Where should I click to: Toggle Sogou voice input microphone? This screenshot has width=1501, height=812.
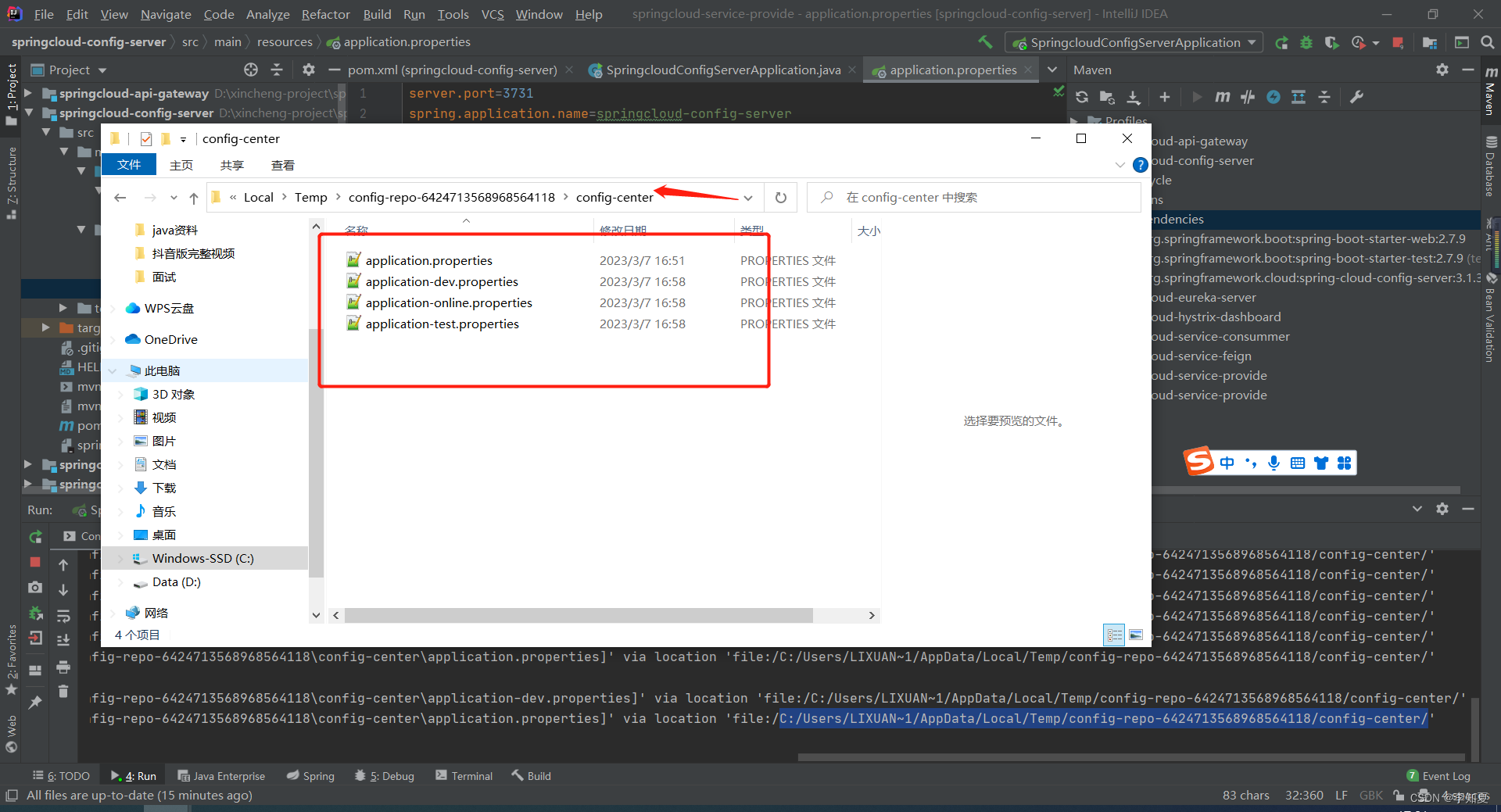click(x=1274, y=463)
